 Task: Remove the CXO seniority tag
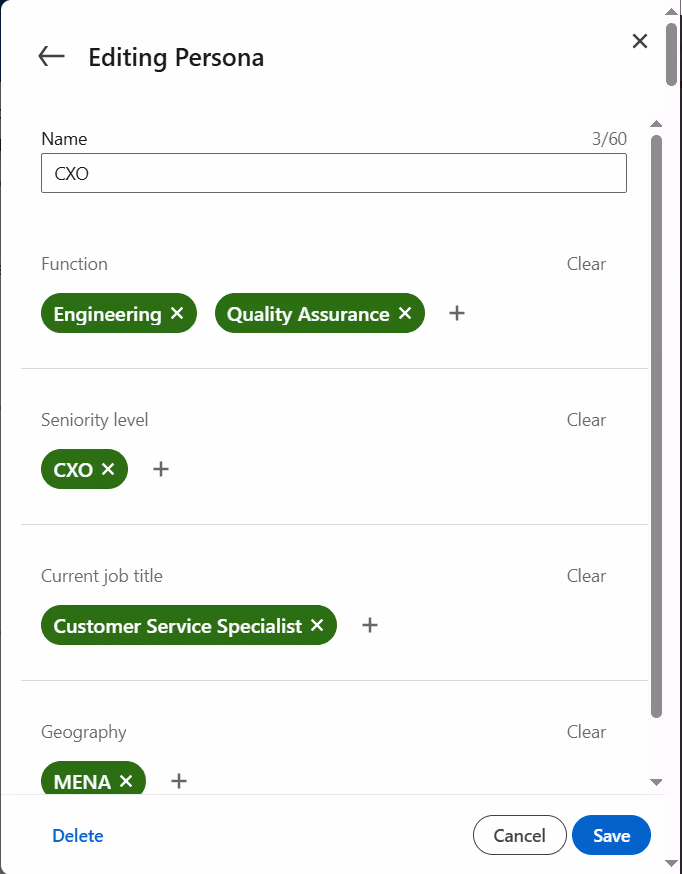(108, 469)
